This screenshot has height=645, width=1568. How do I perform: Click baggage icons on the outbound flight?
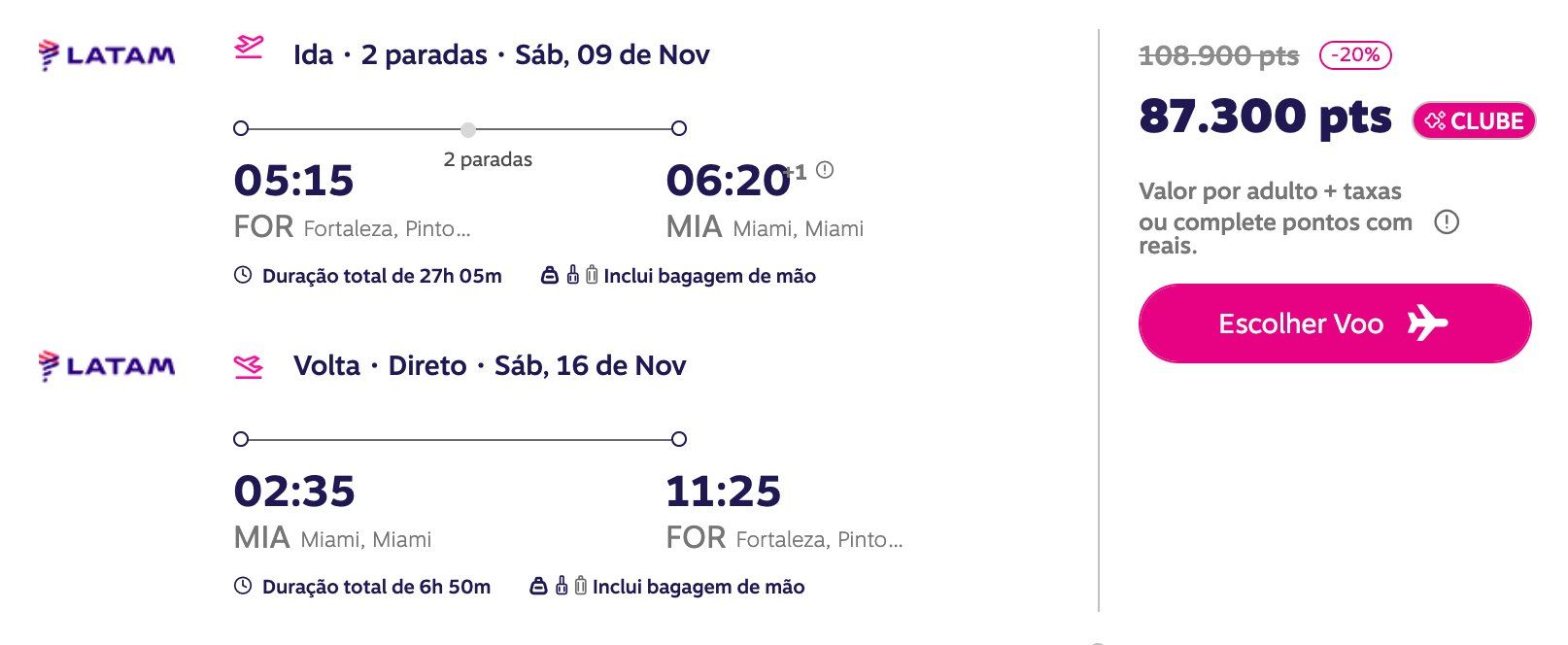[569, 275]
